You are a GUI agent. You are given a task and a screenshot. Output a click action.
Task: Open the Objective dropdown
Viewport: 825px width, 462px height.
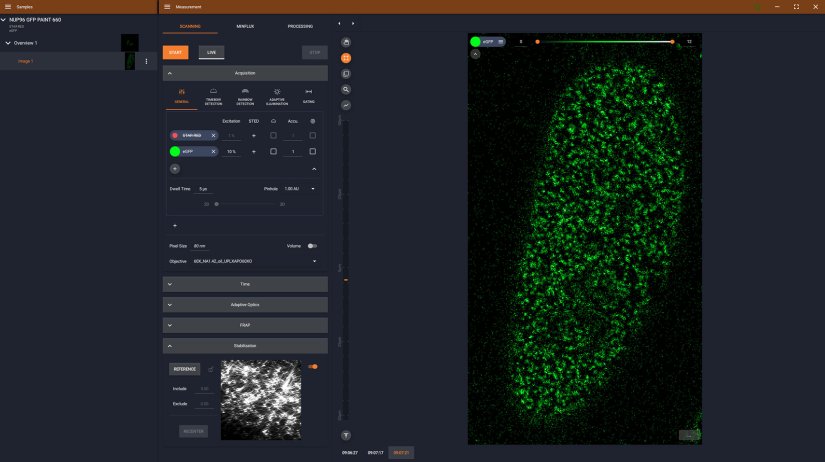tap(255, 262)
